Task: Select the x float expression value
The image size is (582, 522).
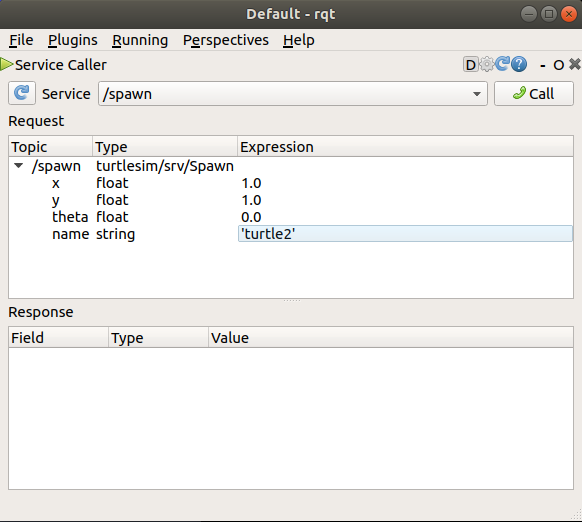Action: (251, 183)
